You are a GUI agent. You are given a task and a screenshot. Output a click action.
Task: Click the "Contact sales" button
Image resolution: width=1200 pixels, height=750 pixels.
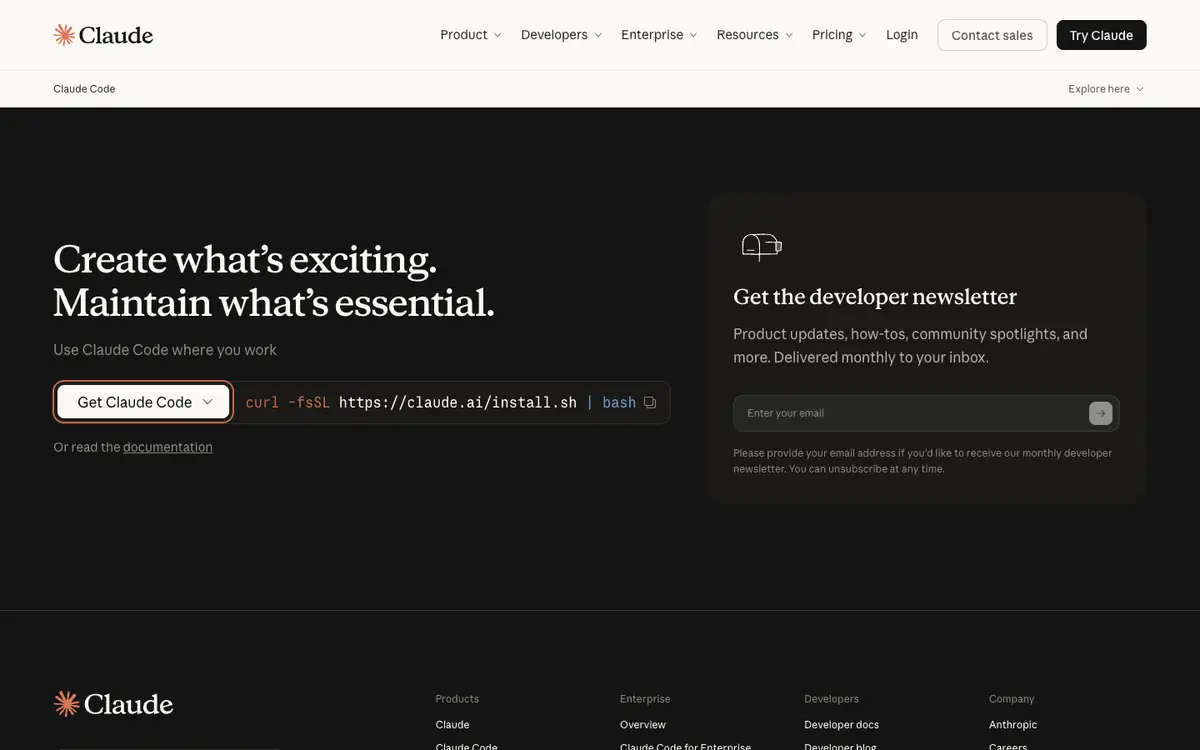992,35
